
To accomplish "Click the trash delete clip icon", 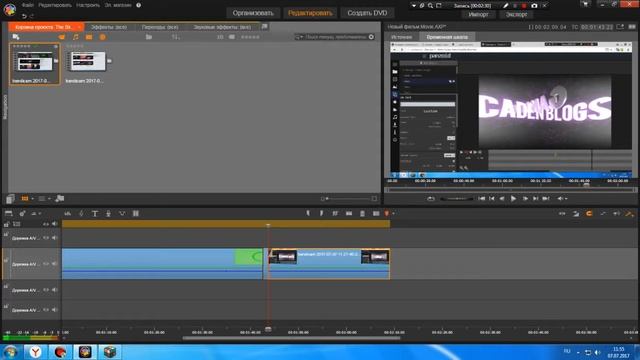I will [362, 213].
